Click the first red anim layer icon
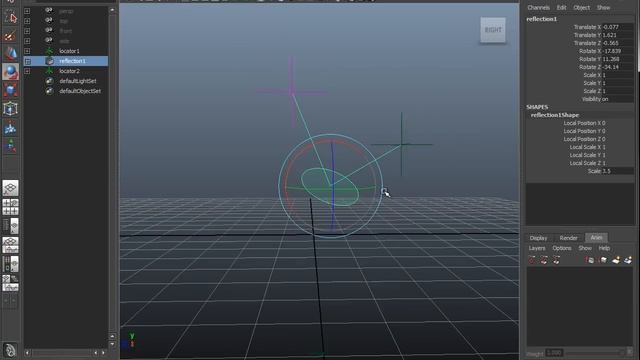 click(532, 260)
